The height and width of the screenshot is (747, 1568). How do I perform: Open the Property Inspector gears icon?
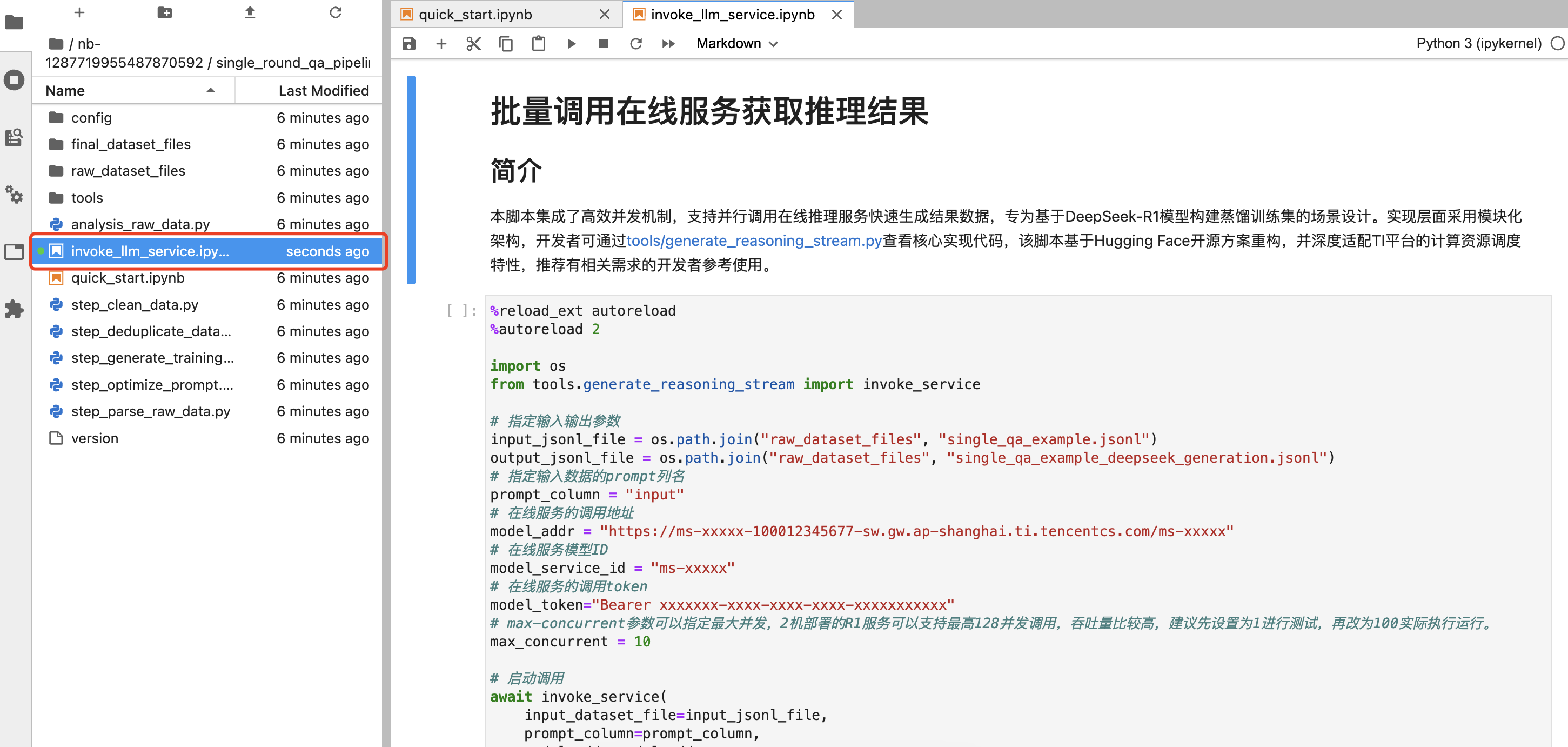click(x=14, y=194)
